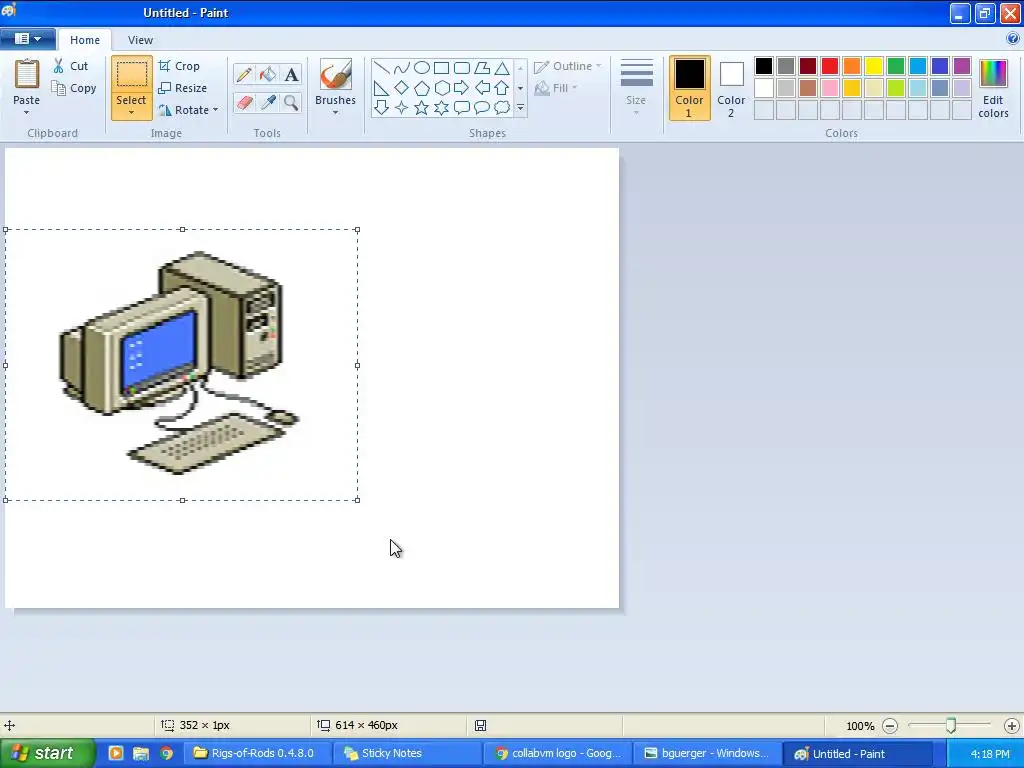The width and height of the screenshot is (1024, 768).
Task: Choose the Oval shape
Action: 422,68
